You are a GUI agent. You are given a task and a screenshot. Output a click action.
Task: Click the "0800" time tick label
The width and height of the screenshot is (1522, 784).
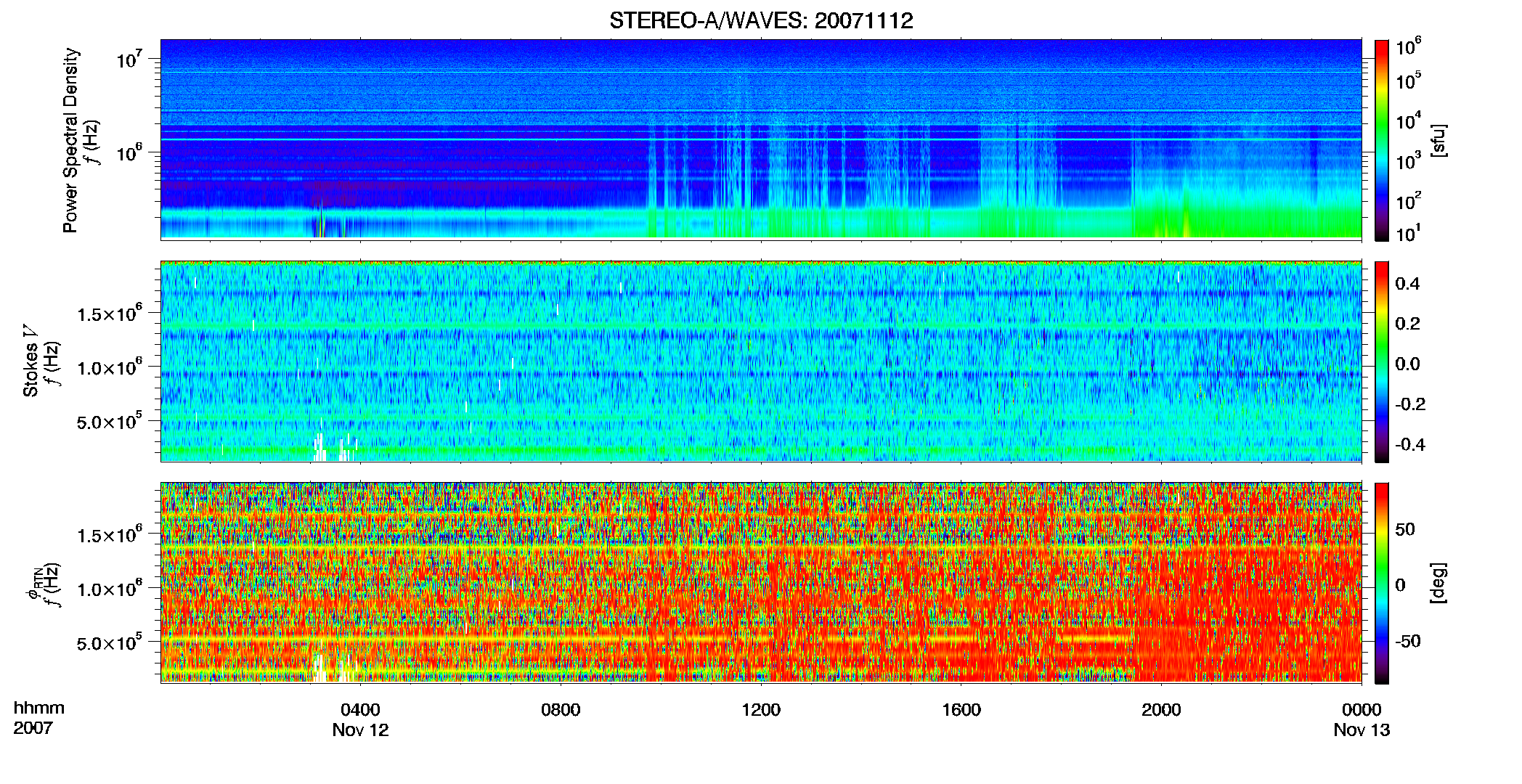pyautogui.click(x=561, y=710)
